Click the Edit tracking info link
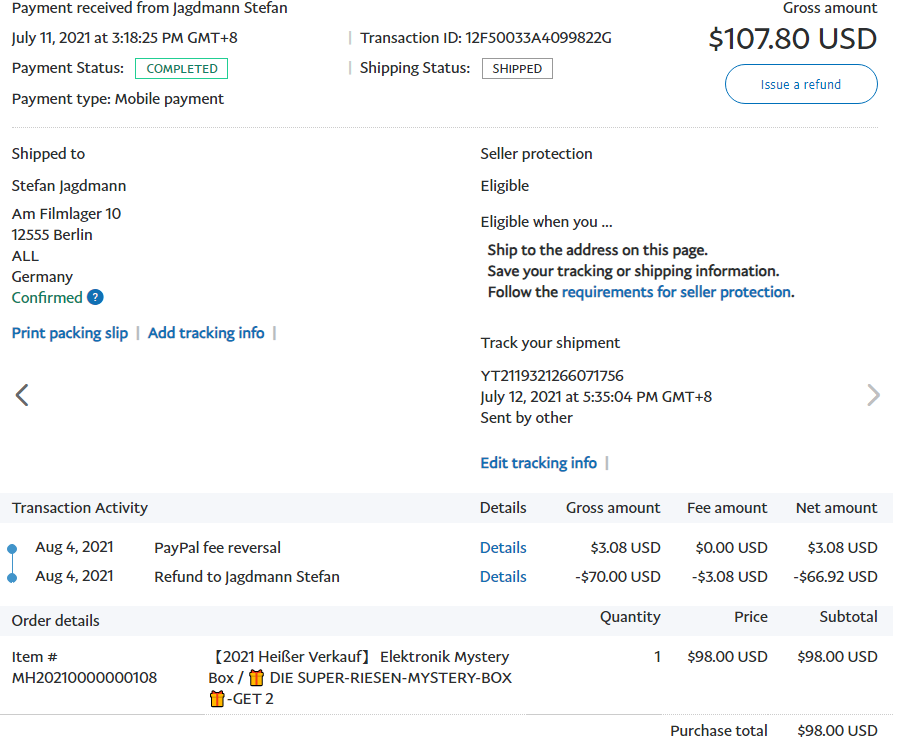 538,463
